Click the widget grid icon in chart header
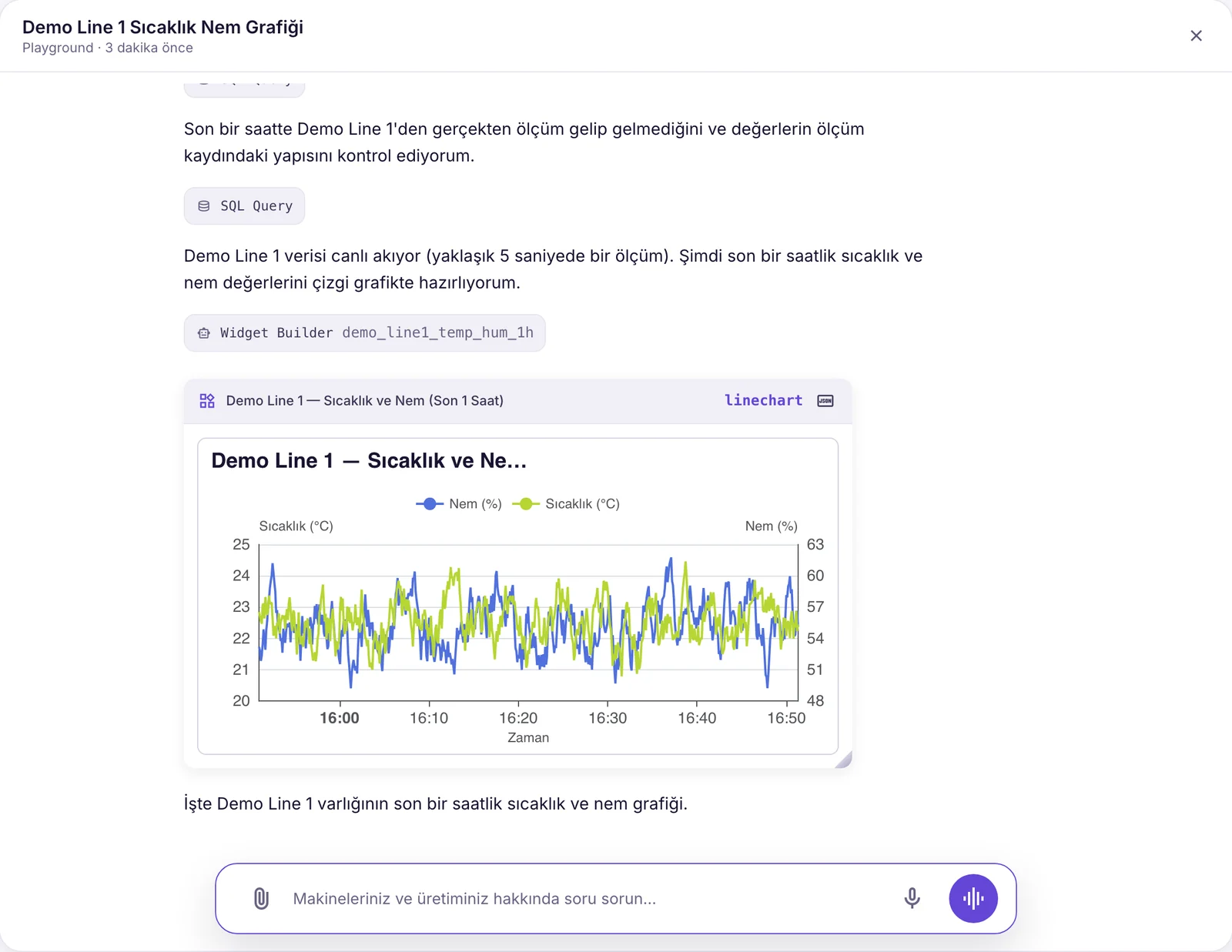Viewport: 1232px width, 952px height. (x=207, y=401)
